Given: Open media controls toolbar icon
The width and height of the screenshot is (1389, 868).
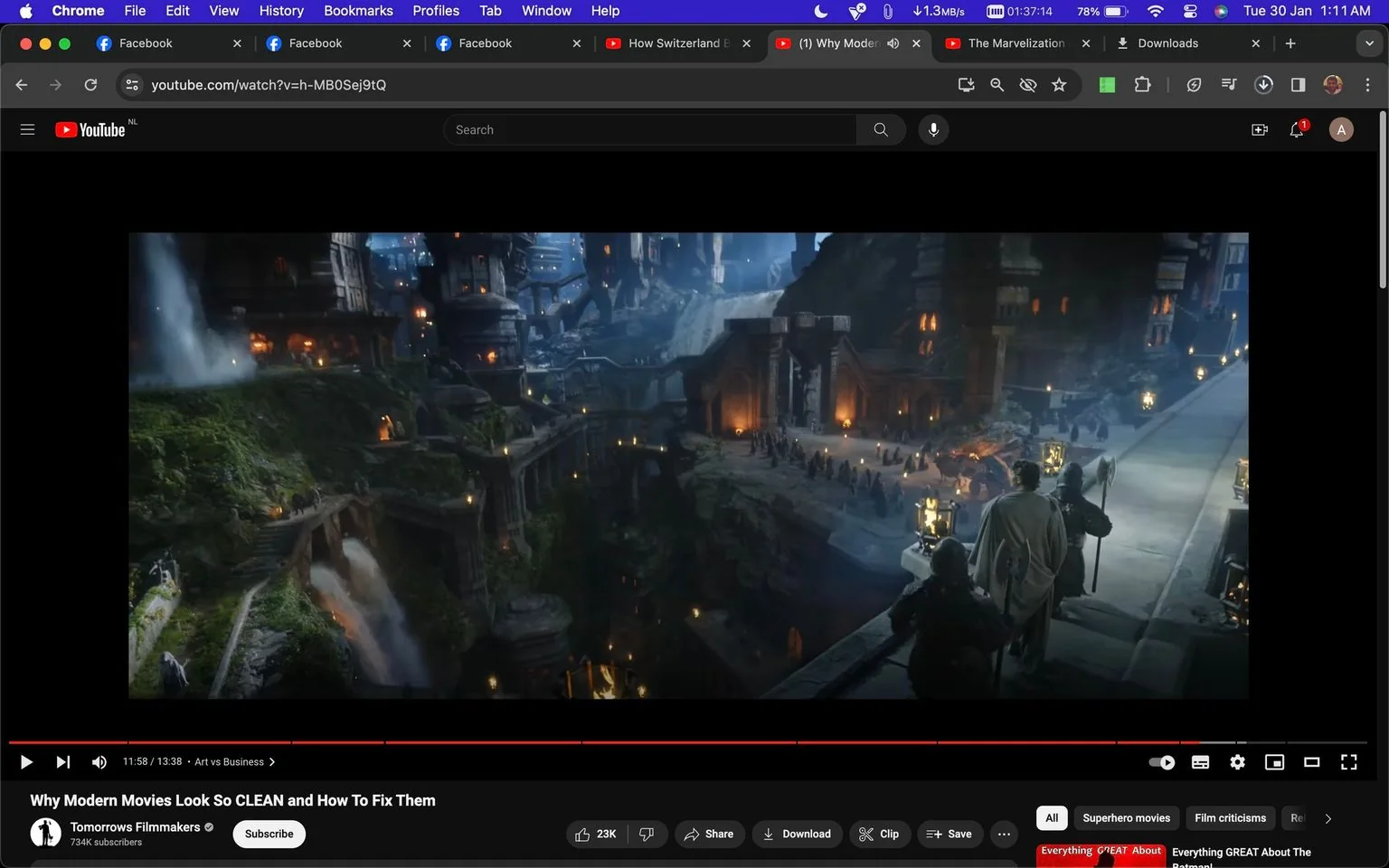Looking at the screenshot, I should 1228,85.
